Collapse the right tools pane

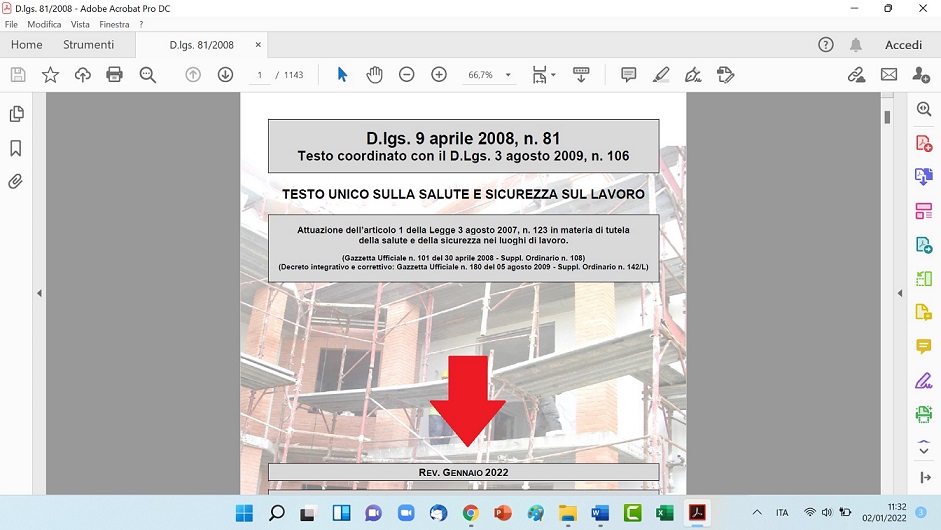tap(899, 293)
